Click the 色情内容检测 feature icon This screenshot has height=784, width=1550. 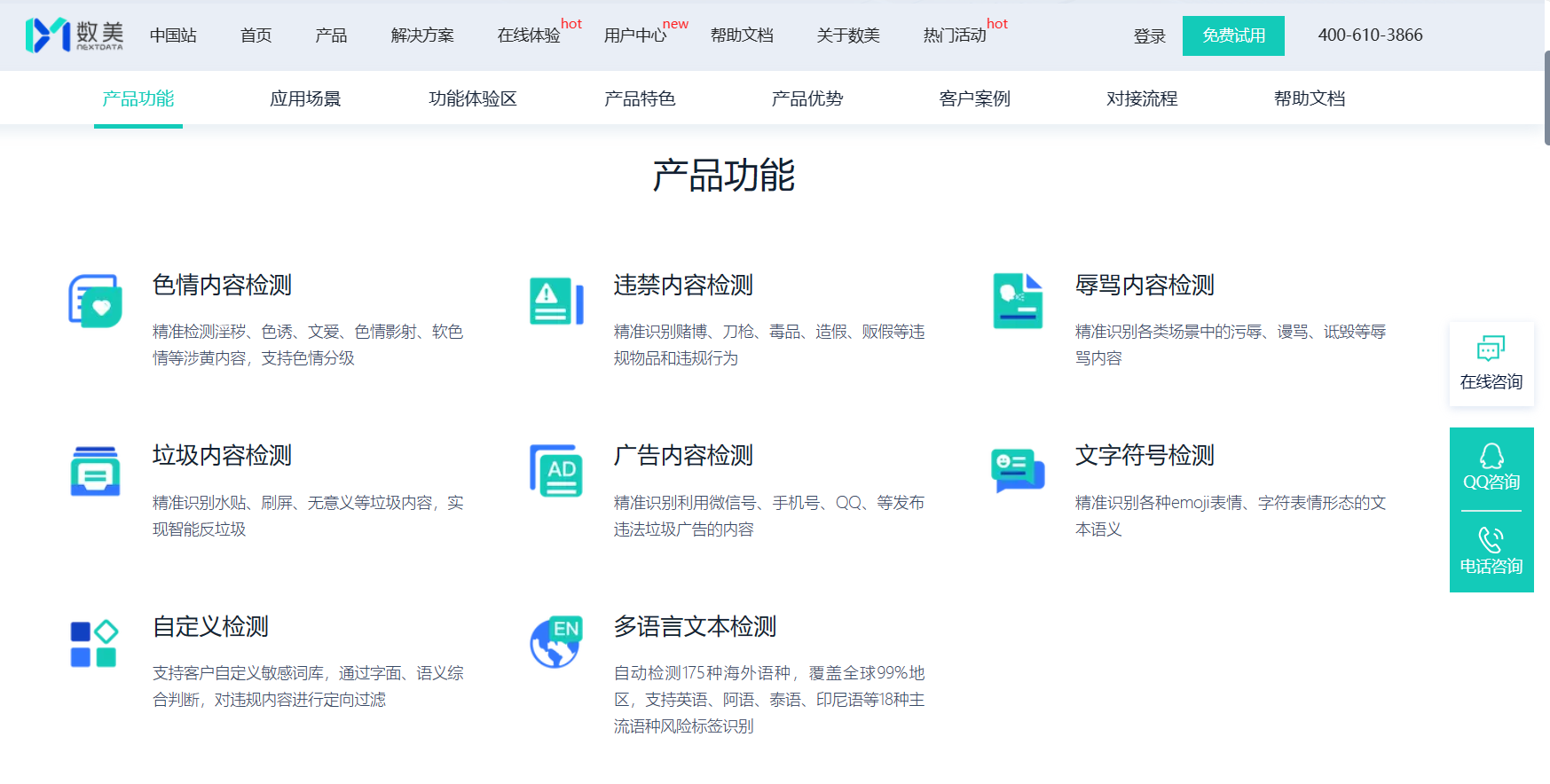pyautogui.click(x=96, y=302)
